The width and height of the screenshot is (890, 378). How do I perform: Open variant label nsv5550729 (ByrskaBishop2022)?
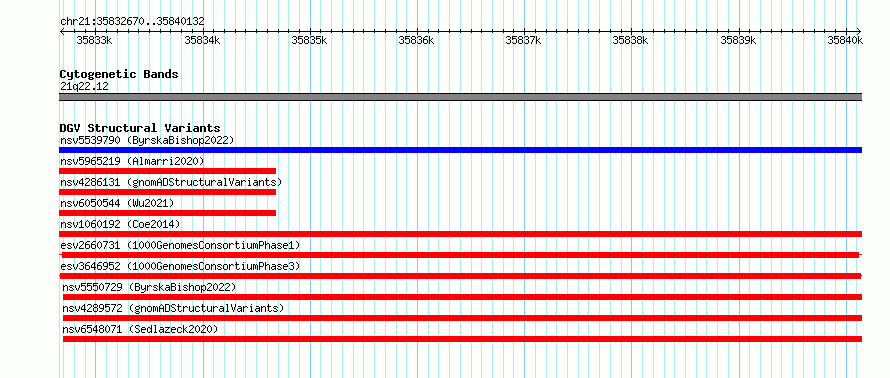coord(149,287)
